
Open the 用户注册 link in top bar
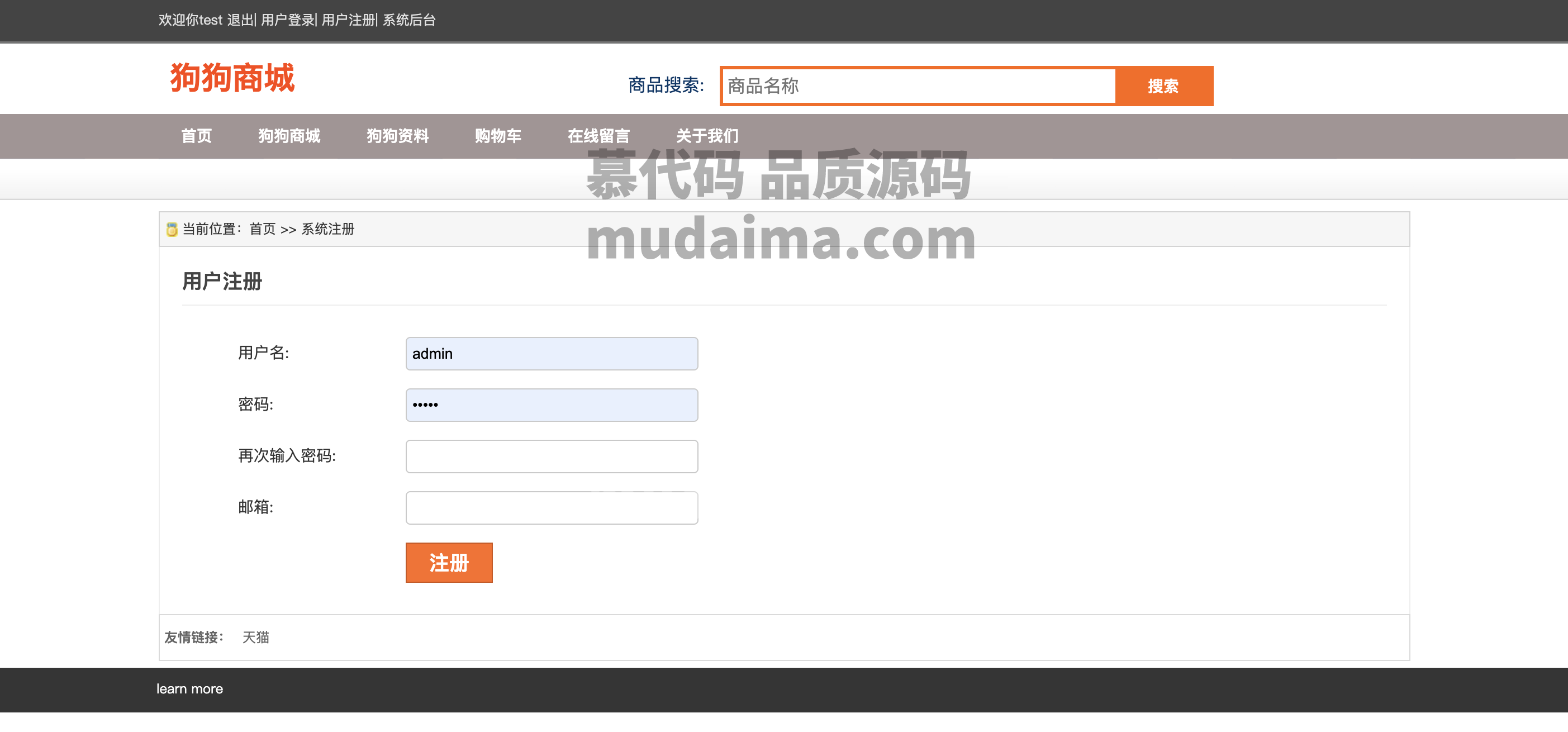(x=348, y=20)
